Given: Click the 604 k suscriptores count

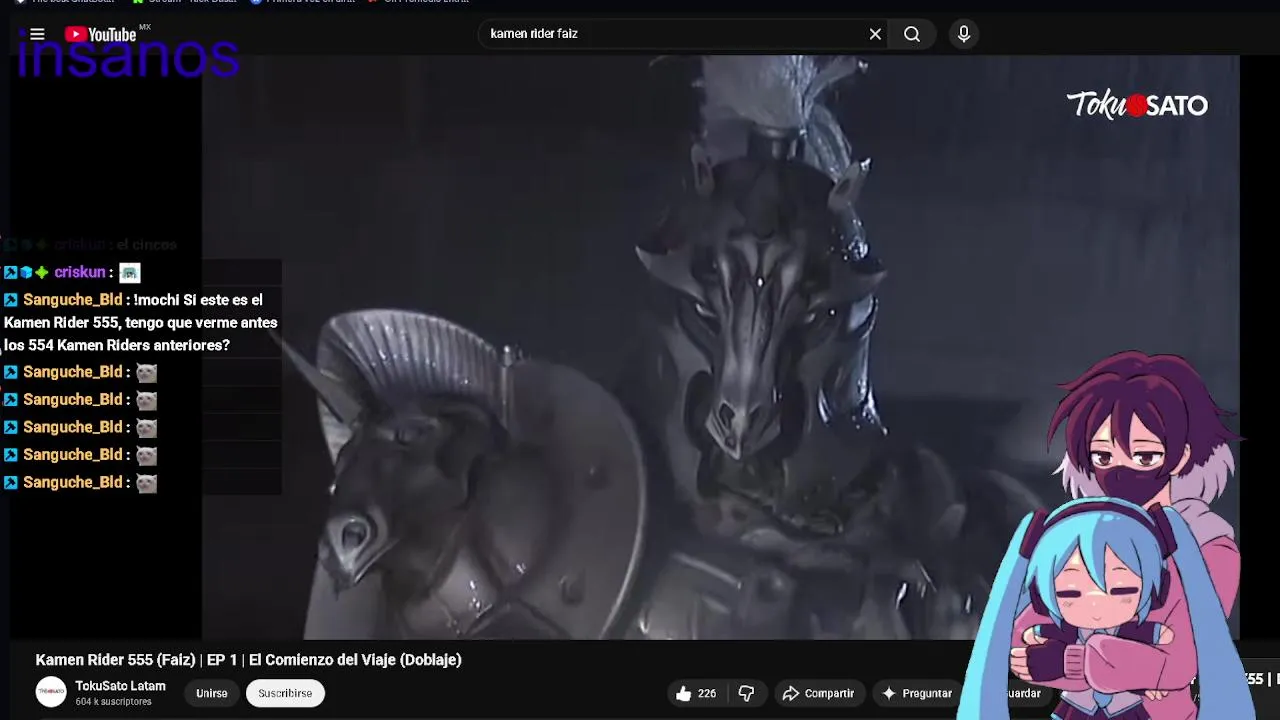Looking at the screenshot, I should [x=113, y=702].
